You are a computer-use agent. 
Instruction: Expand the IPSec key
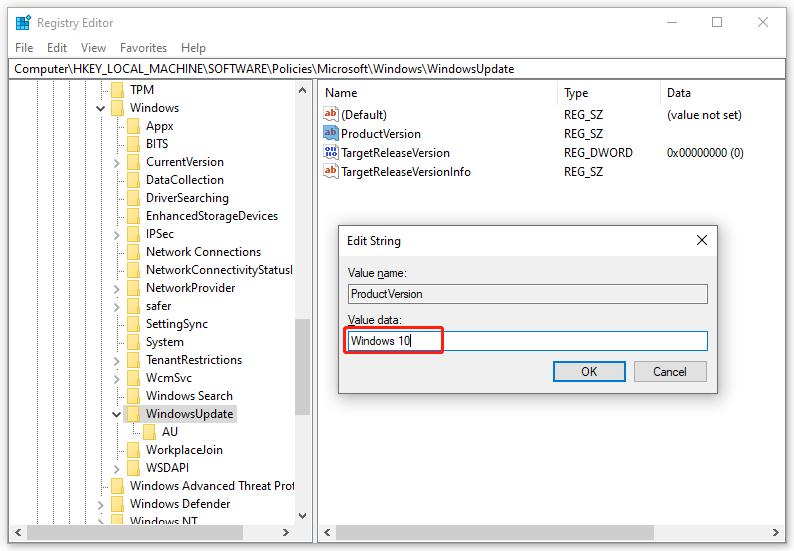(x=116, y=234)
